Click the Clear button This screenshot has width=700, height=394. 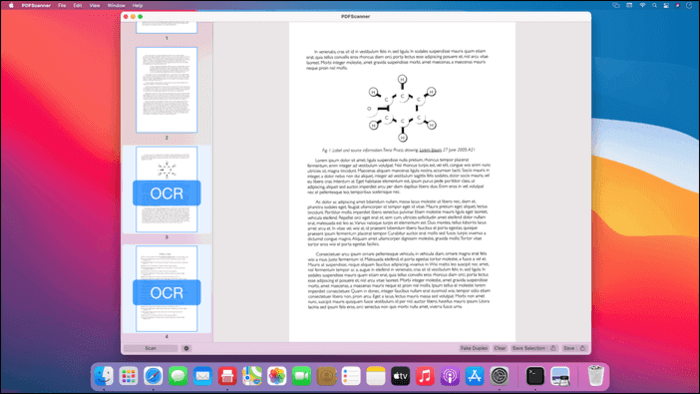coord(500,348)
